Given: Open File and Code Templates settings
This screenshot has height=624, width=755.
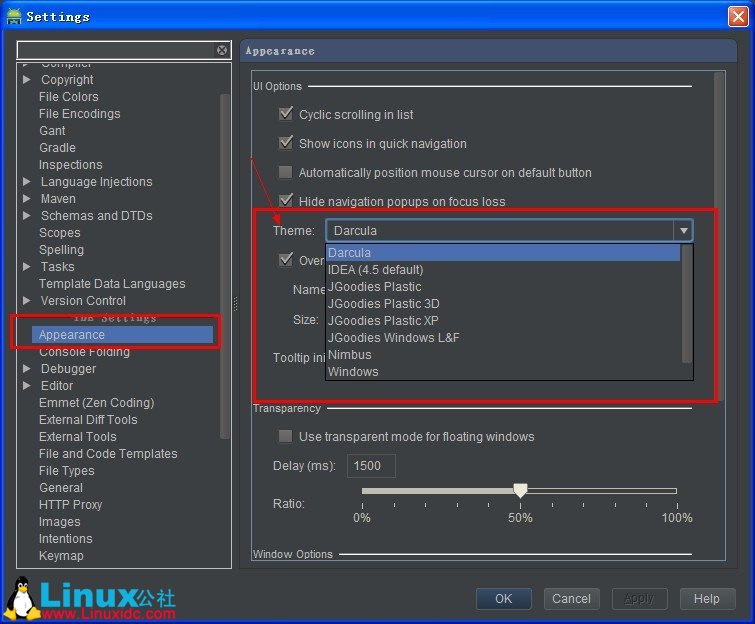Looking at the screenshot, I should click(108, 454).
